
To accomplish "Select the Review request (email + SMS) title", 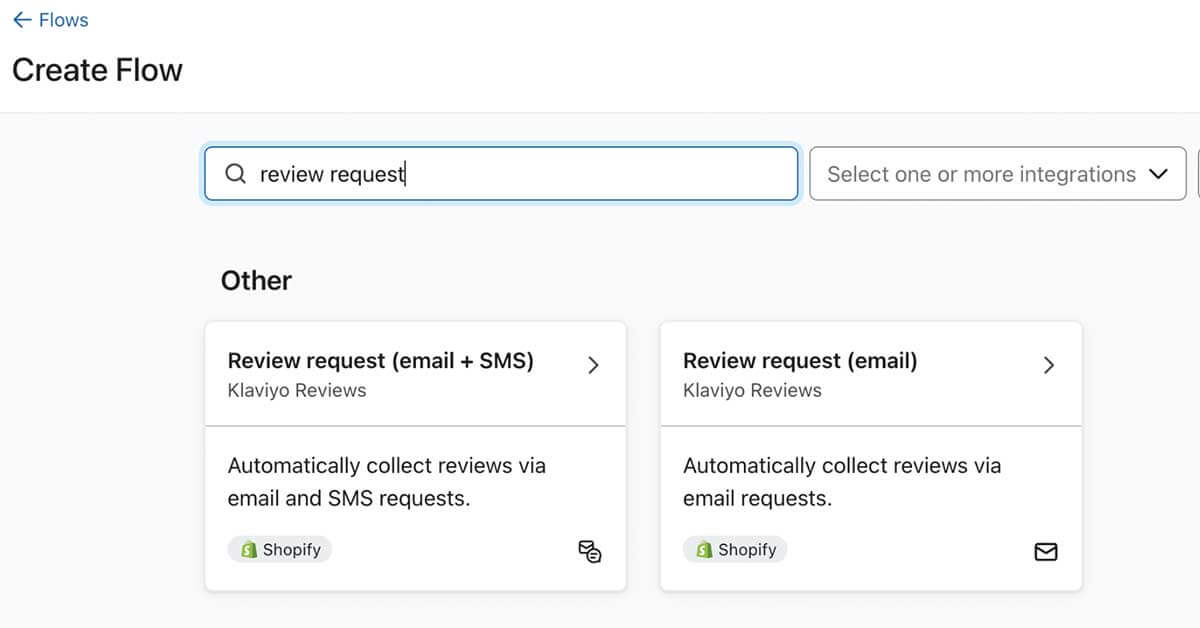I will (x=381, y=361).
